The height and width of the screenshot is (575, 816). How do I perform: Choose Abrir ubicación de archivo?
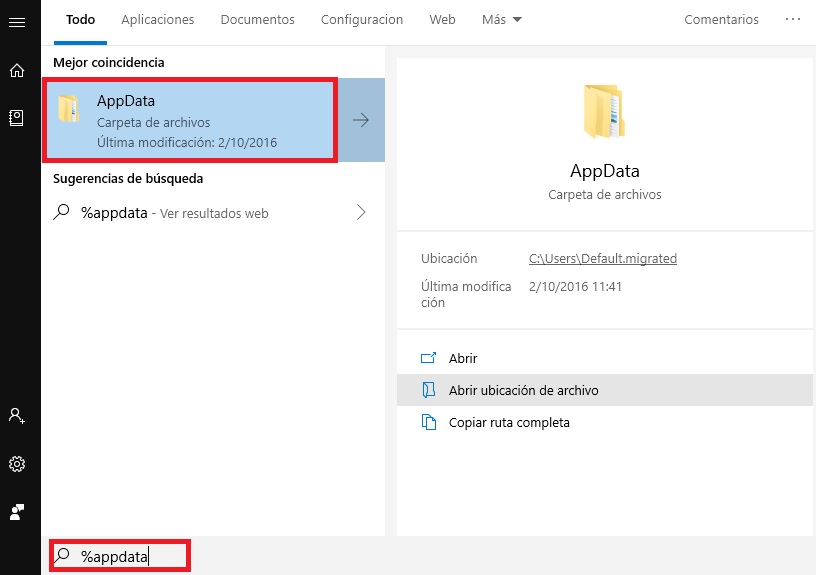(x=523, y=390)
